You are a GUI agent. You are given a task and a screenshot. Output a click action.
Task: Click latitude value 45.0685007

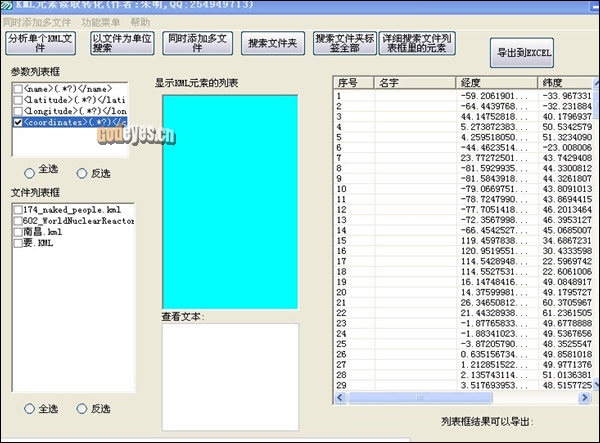tap(567, 230)
